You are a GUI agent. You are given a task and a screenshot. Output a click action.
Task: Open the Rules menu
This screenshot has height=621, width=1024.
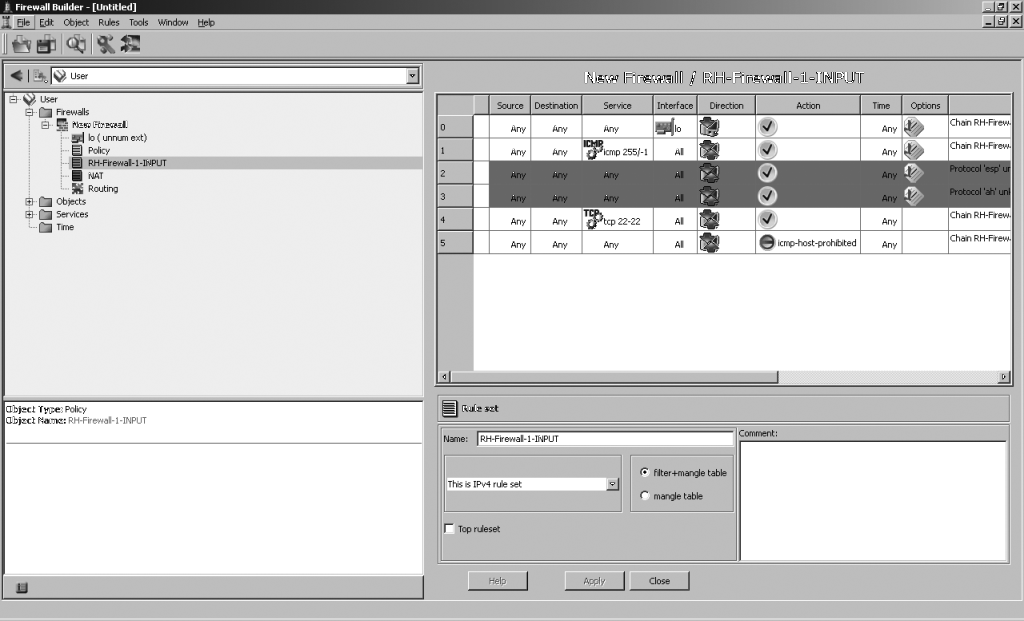point(108,22)
